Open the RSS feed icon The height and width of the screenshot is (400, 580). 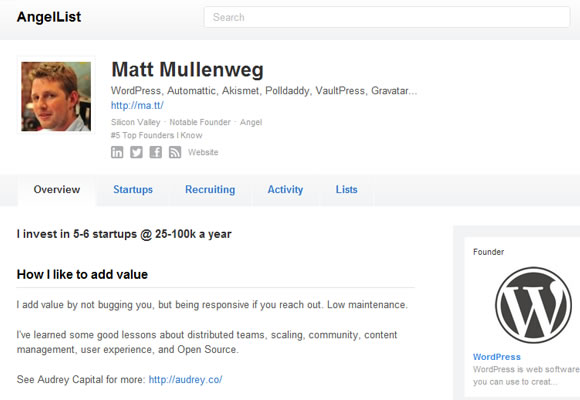175,152
